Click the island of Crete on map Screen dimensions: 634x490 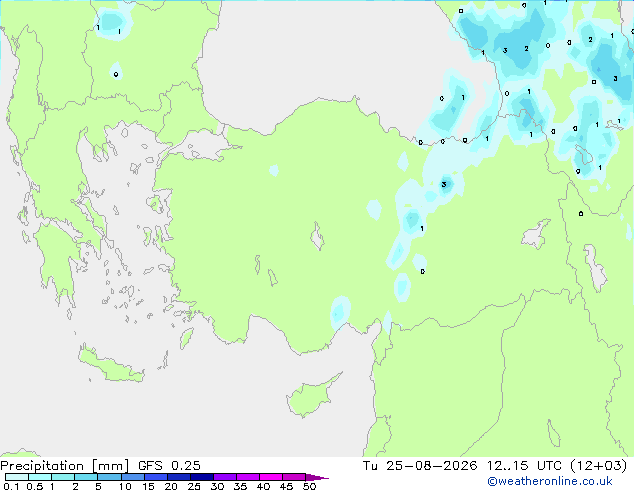(x=110, y=365)
